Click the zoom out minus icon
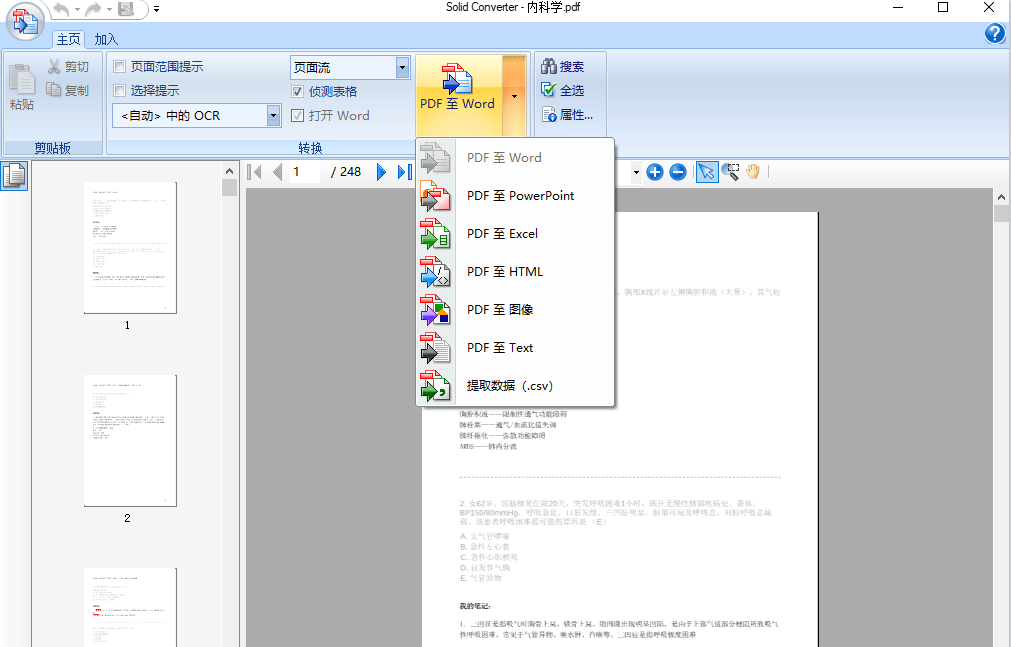 coord(678,172)
